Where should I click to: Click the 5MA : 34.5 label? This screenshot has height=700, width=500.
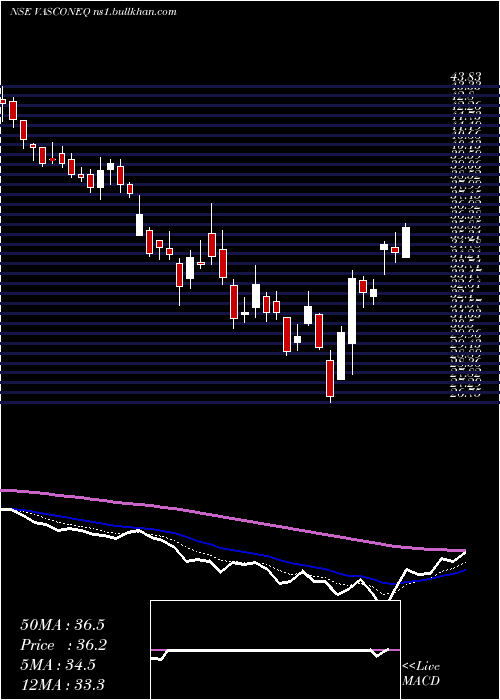(58, 665)
